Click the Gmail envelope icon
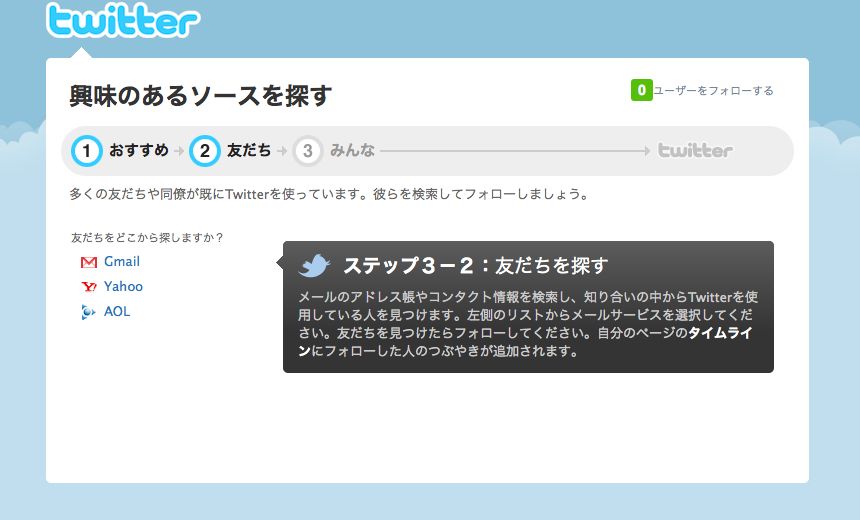 88,262
